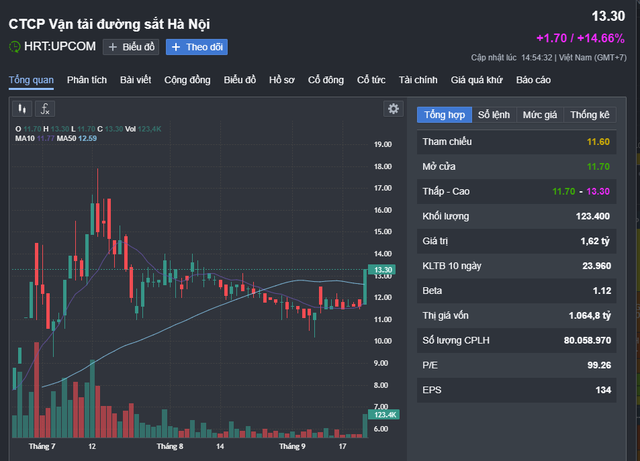Viewport: 640px width, 461px height.
Task: Open the fx indicators menu
Action: pyautogui.click(x=46, y=108)
